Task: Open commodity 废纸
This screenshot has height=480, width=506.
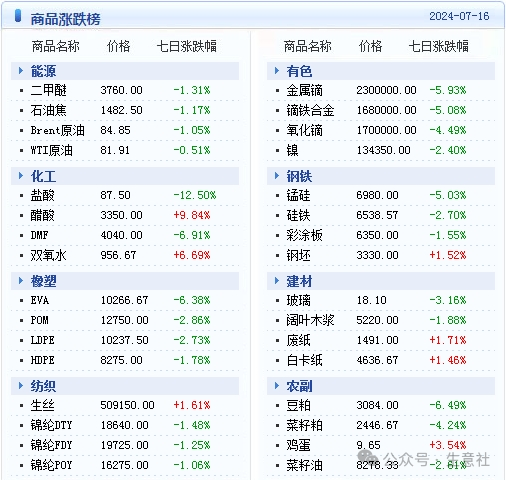Action: tap(298, 340)
